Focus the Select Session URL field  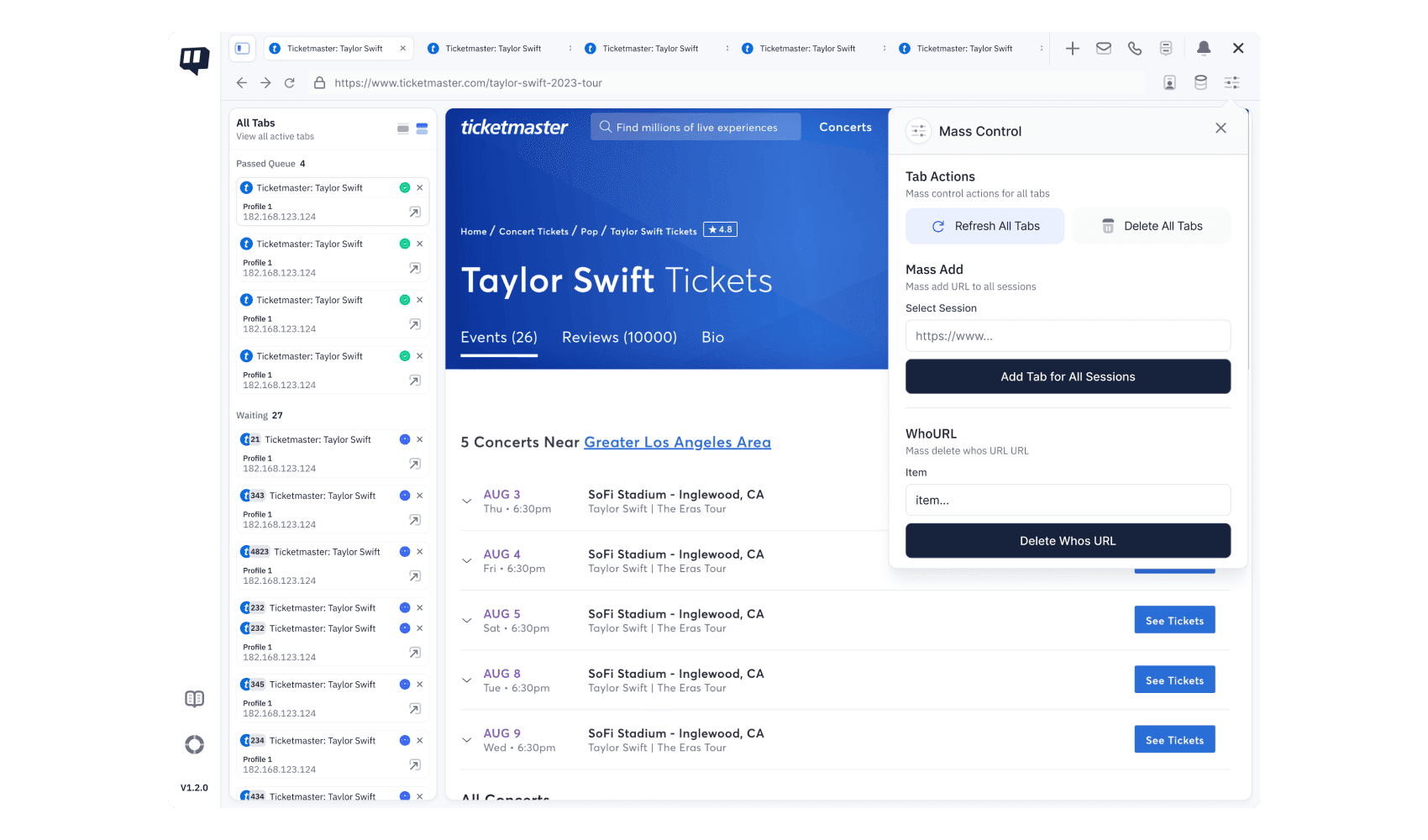(1068, 336)
